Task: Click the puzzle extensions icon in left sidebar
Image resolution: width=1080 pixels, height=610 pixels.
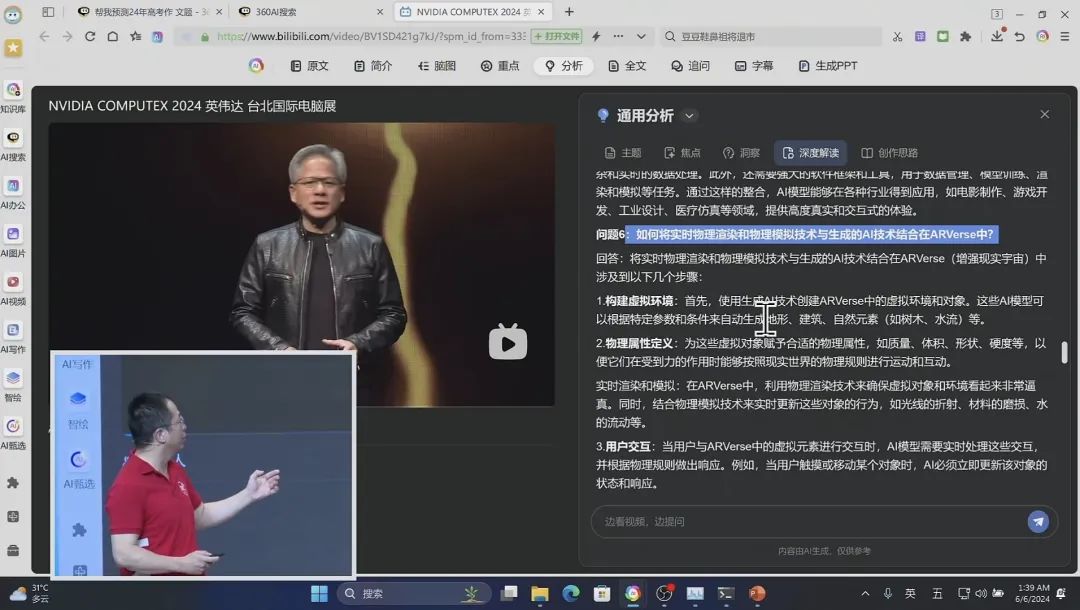Action: pyautogui.click(x=13, y=483)
